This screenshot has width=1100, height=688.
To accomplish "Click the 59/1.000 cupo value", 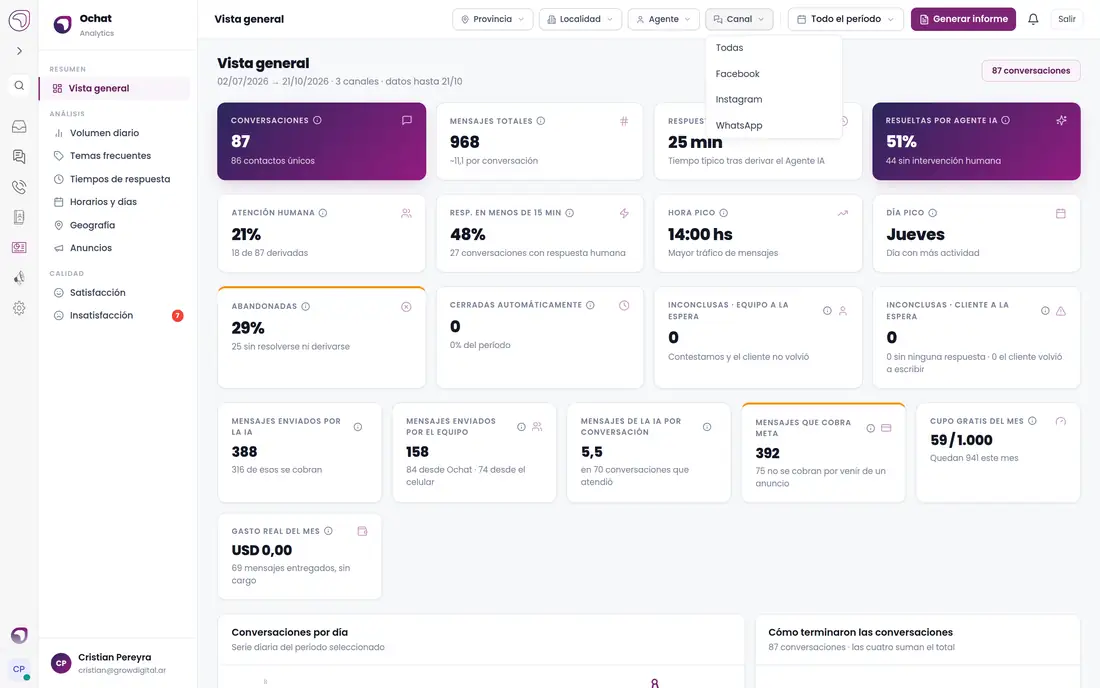I will 961,440.
